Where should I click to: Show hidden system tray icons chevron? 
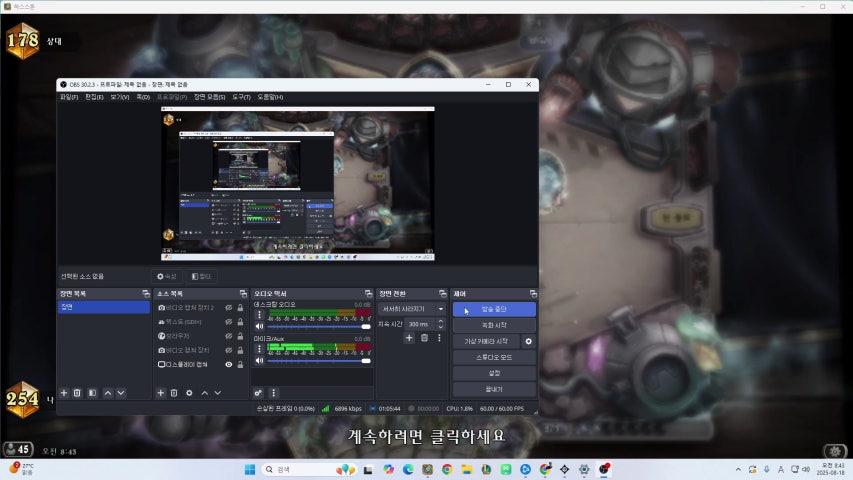point(738,469)
